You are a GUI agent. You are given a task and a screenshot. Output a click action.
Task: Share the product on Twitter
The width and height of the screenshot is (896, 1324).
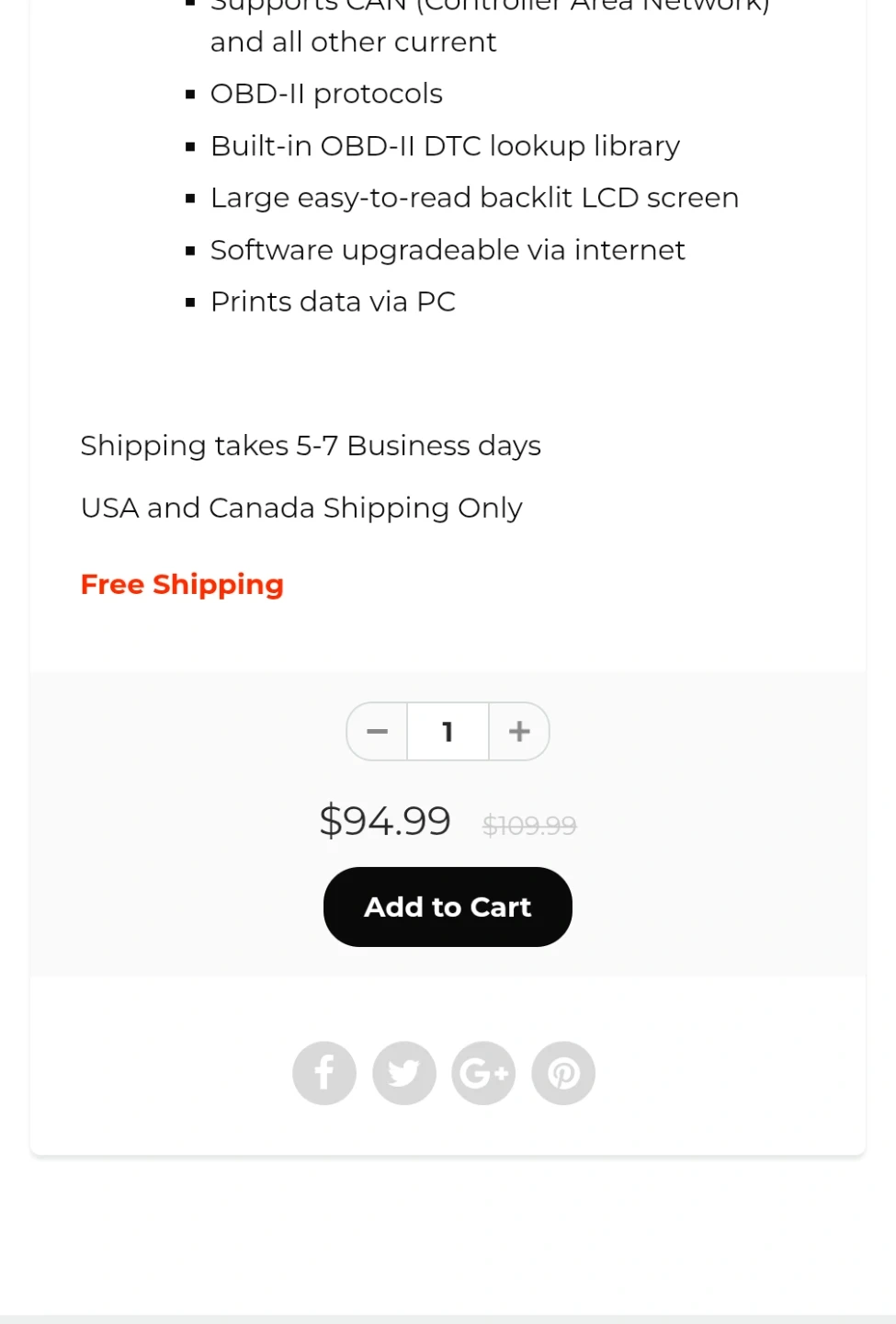pyautogui.click(x=404, y=1073)
